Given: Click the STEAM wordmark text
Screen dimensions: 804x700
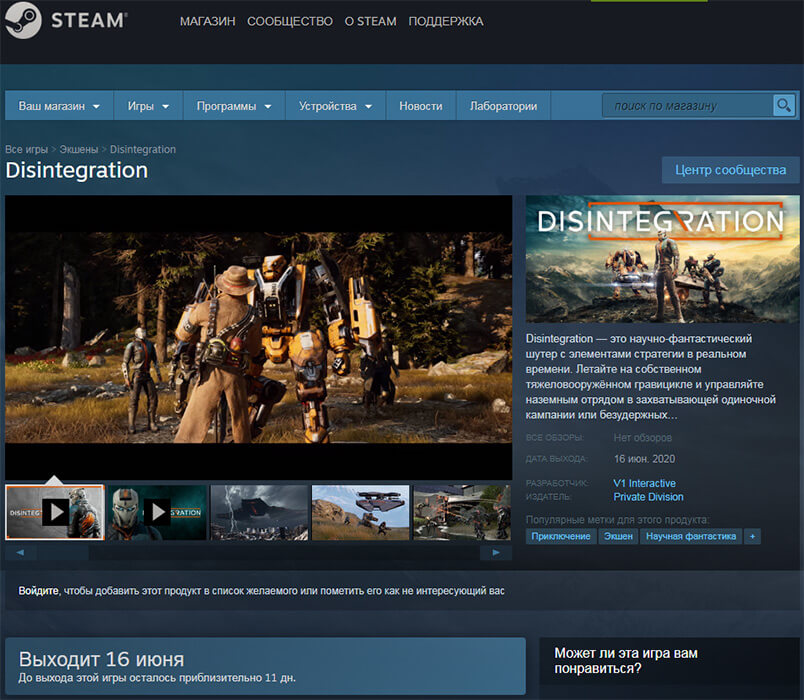Looking at the screenshot, I should tap(89, 21).
